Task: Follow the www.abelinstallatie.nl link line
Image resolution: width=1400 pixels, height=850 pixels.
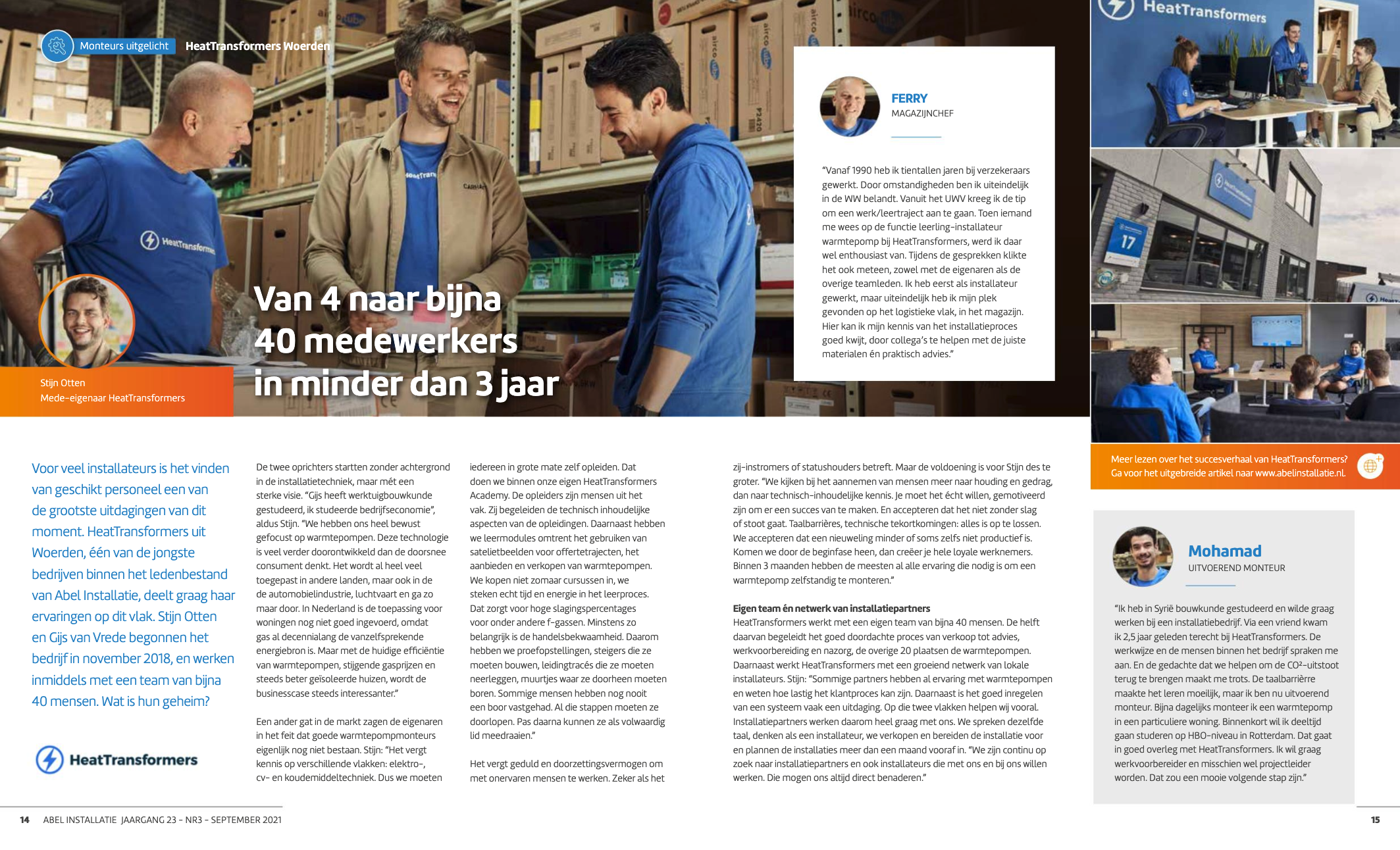Action: point(1228,473)
